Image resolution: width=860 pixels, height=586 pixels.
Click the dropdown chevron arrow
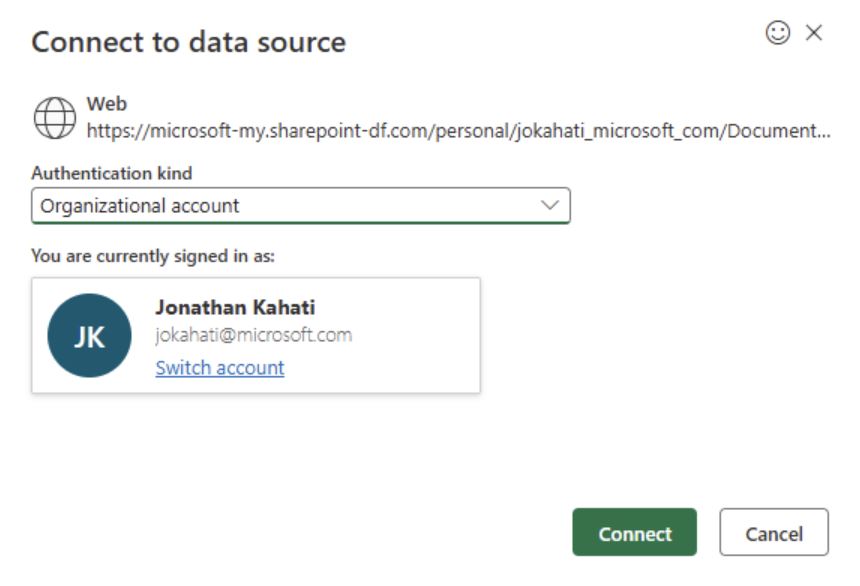pyautogui.click(x=550, y=205)
